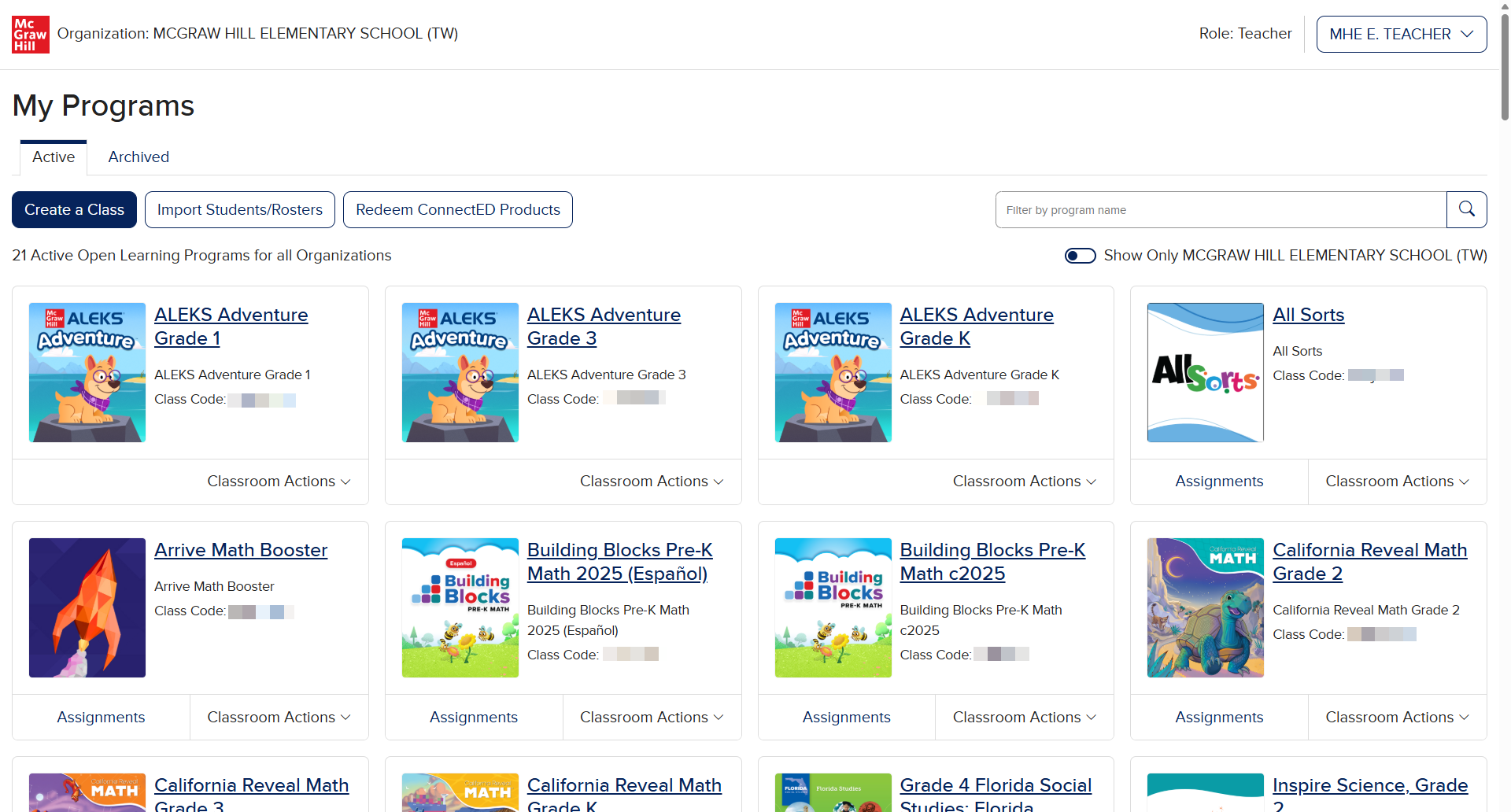
Task: Open the All Sorts cover thumbnail
Action: [1206, 372]
